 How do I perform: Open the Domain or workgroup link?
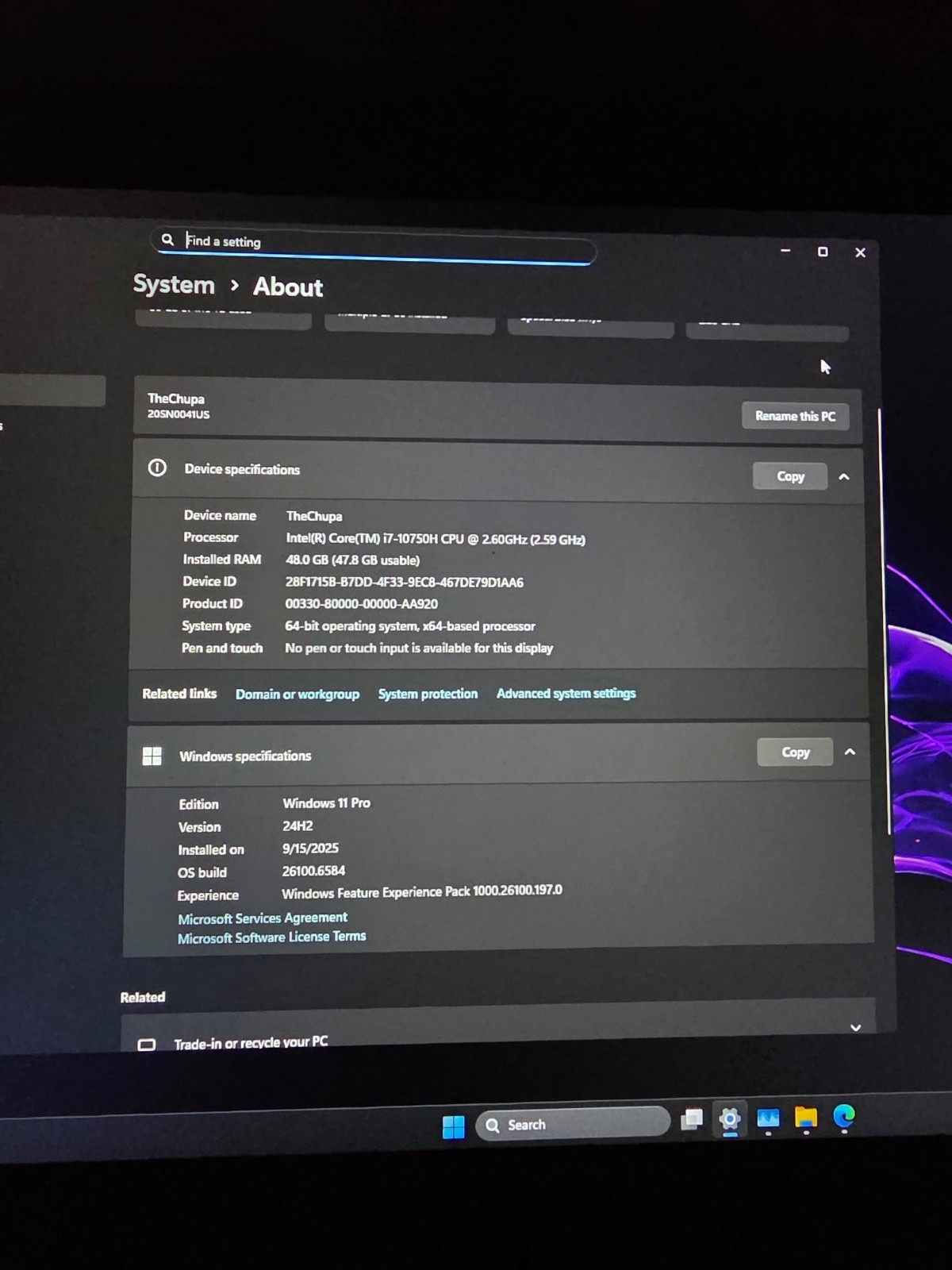click(297, 694)
